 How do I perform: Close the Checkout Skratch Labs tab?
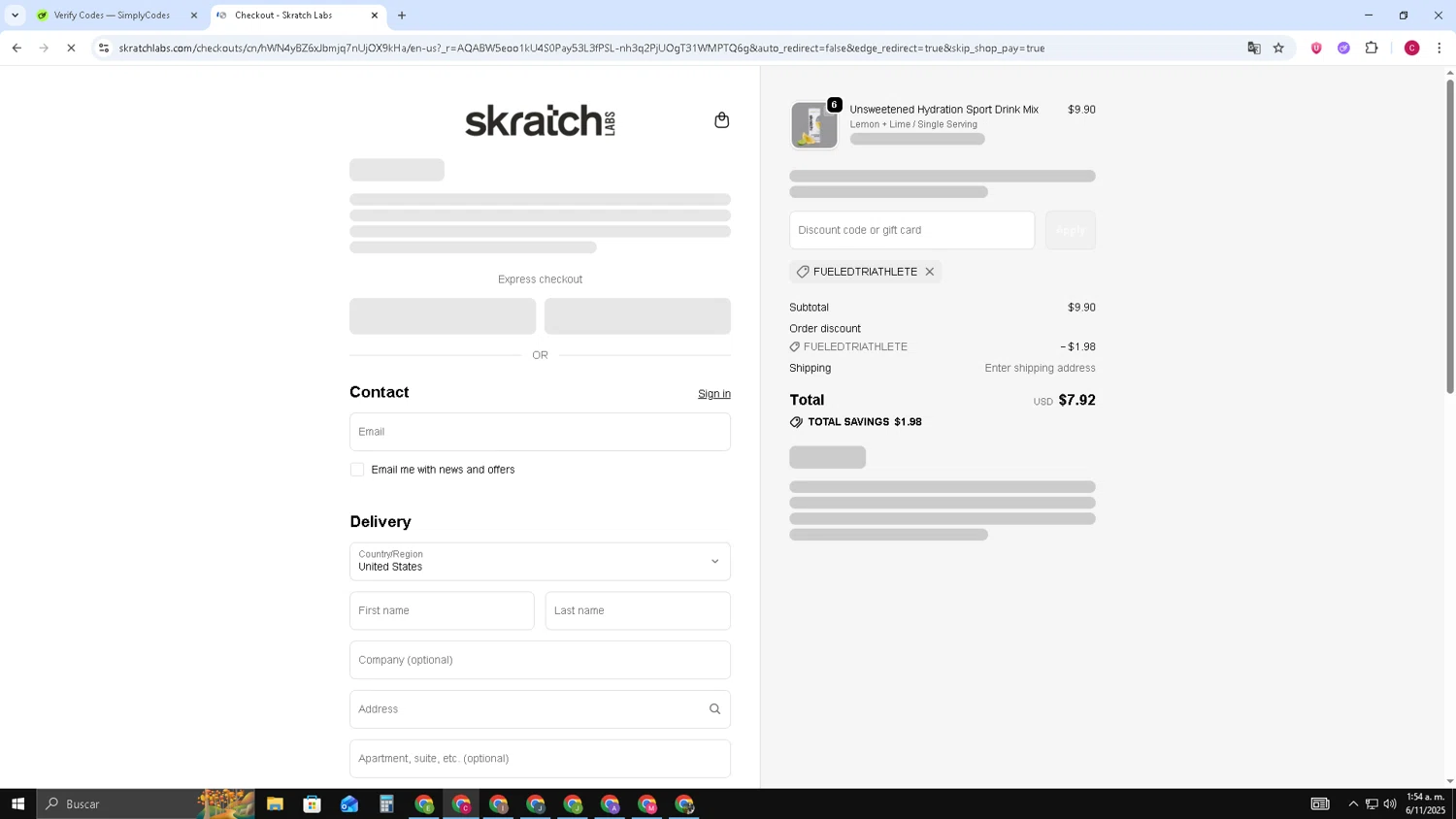(x=375, y=16)
